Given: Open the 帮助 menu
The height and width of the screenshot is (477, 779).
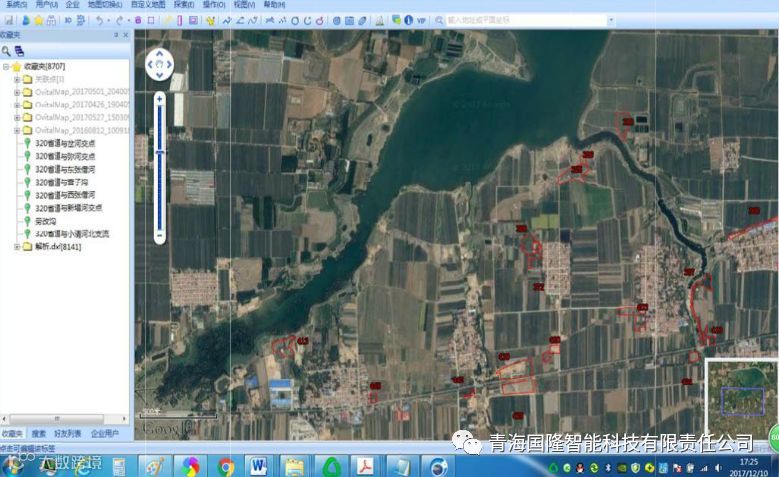Looking at the screenshot, I should pos(274,4).
